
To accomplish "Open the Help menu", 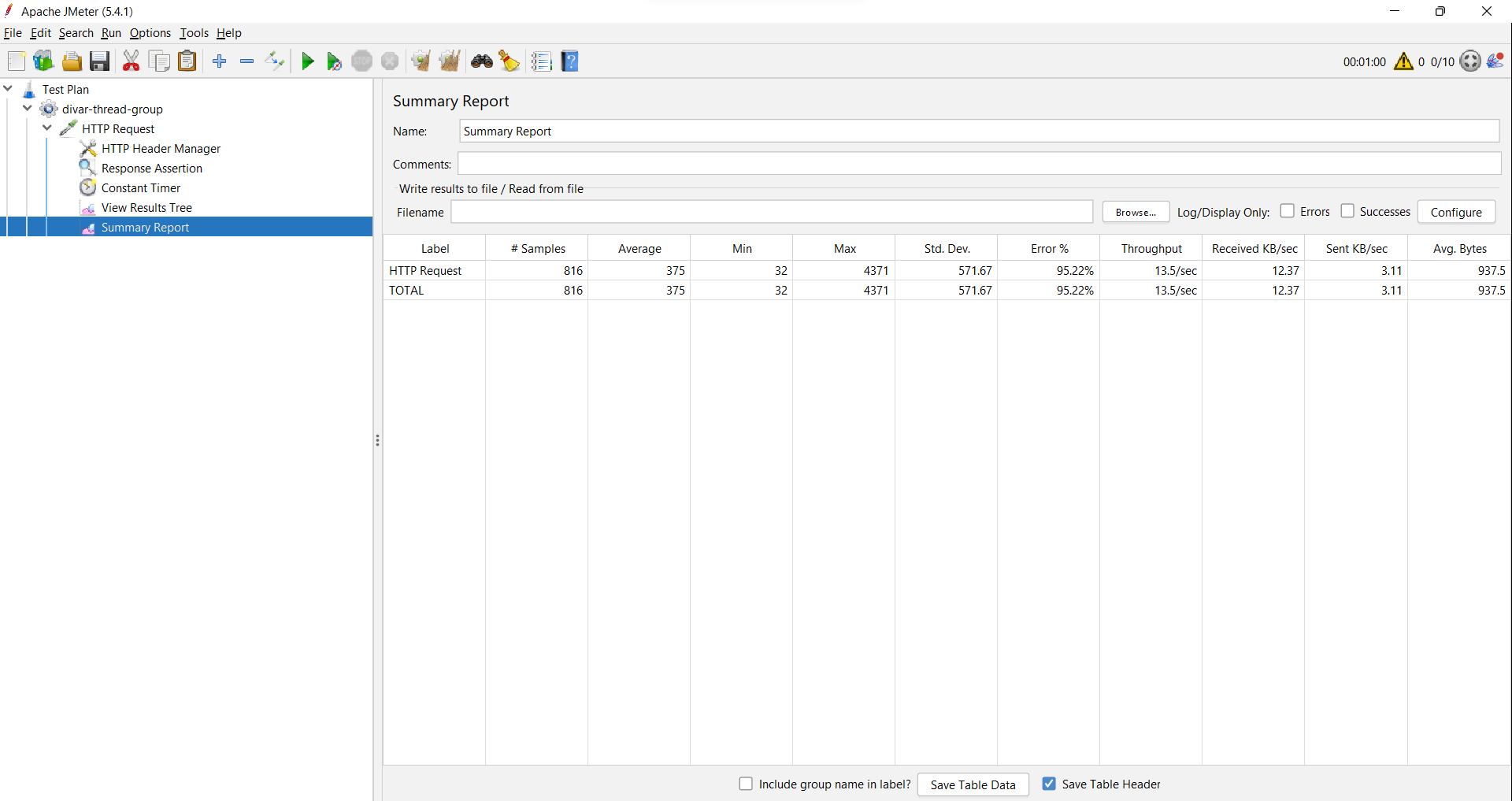I will [x=229, y=33].
